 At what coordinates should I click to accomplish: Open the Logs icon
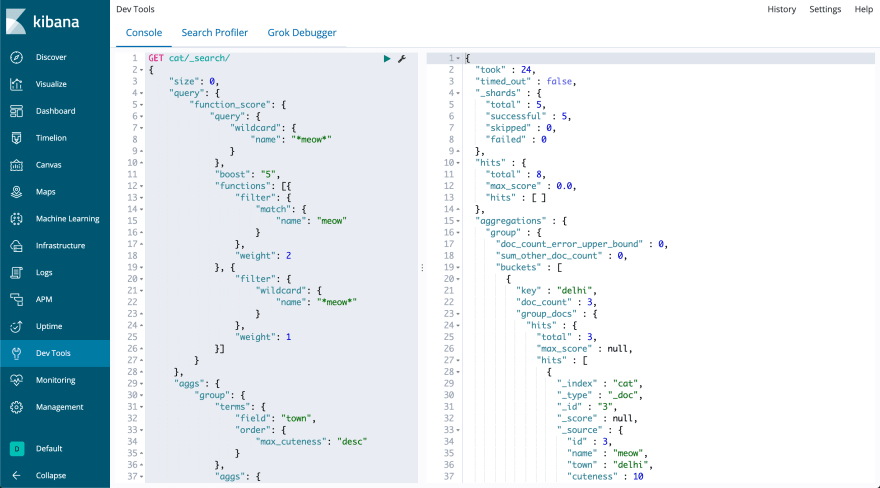click(16, 273)
